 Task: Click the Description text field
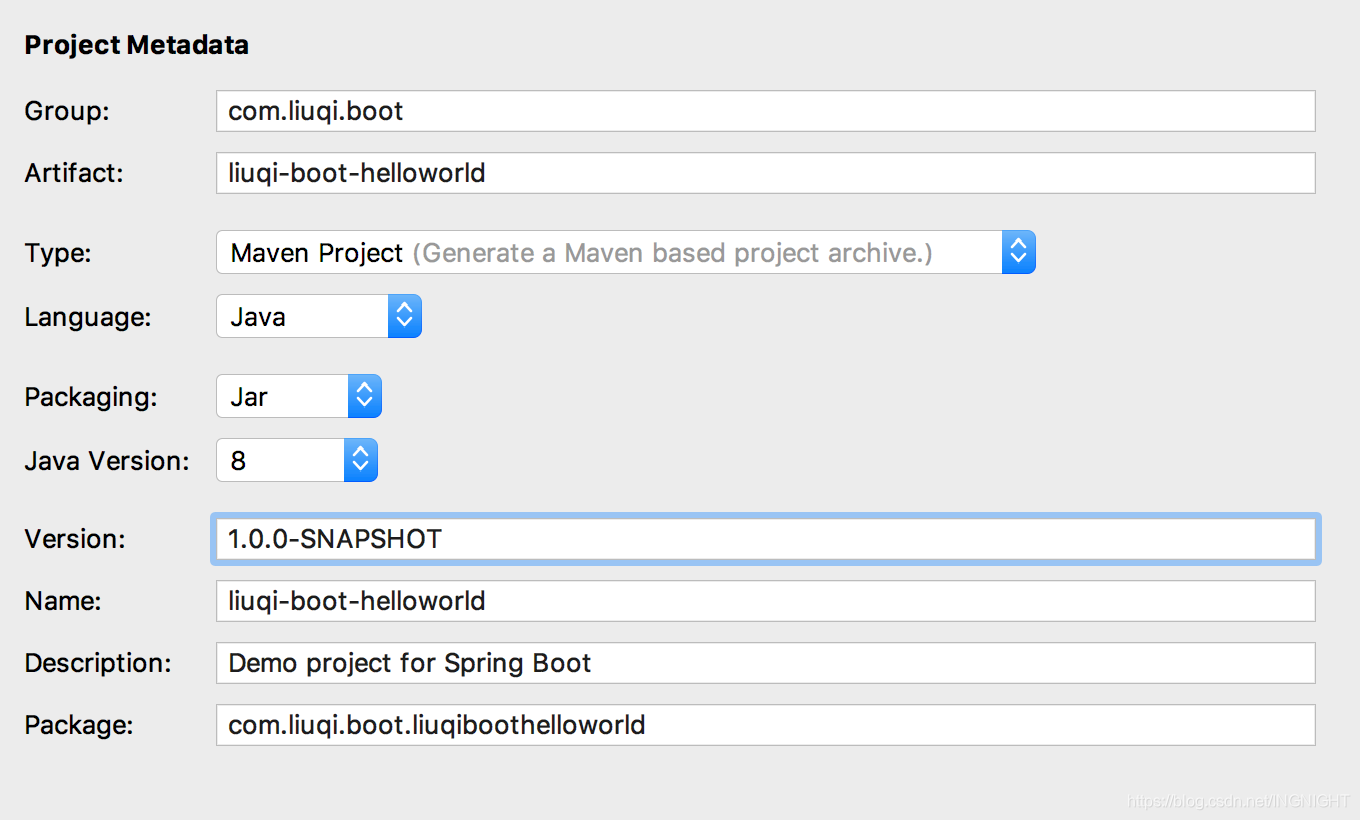pyautogui.click(x=765, y=663)
